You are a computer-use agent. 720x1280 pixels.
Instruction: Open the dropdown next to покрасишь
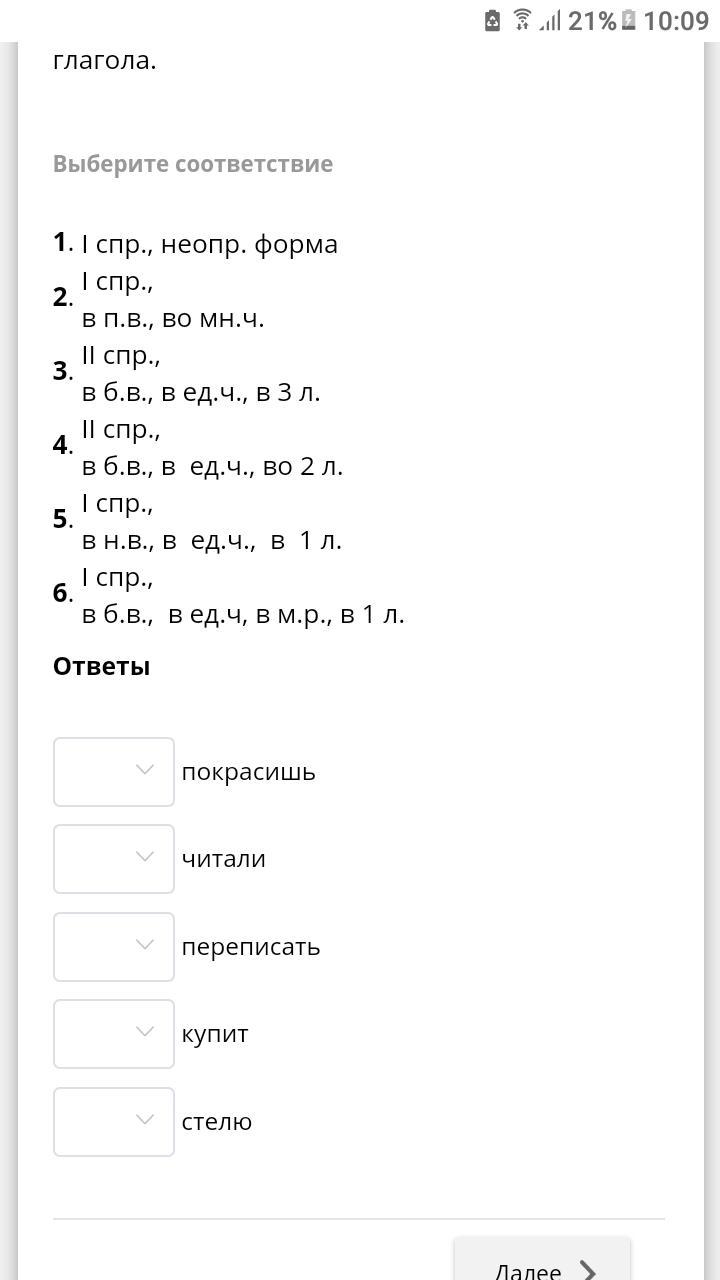(114, 771)
